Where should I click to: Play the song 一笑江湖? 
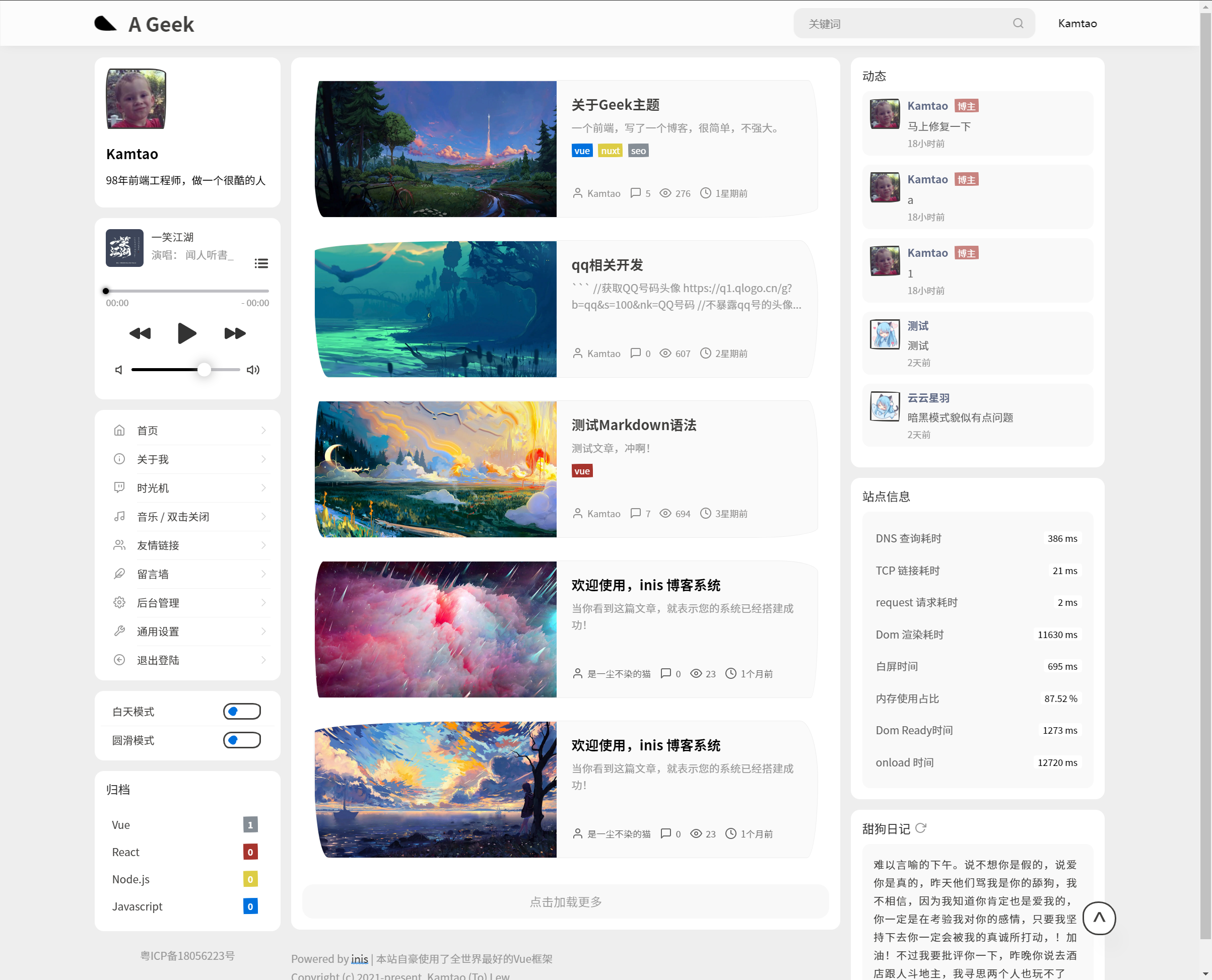186,333
